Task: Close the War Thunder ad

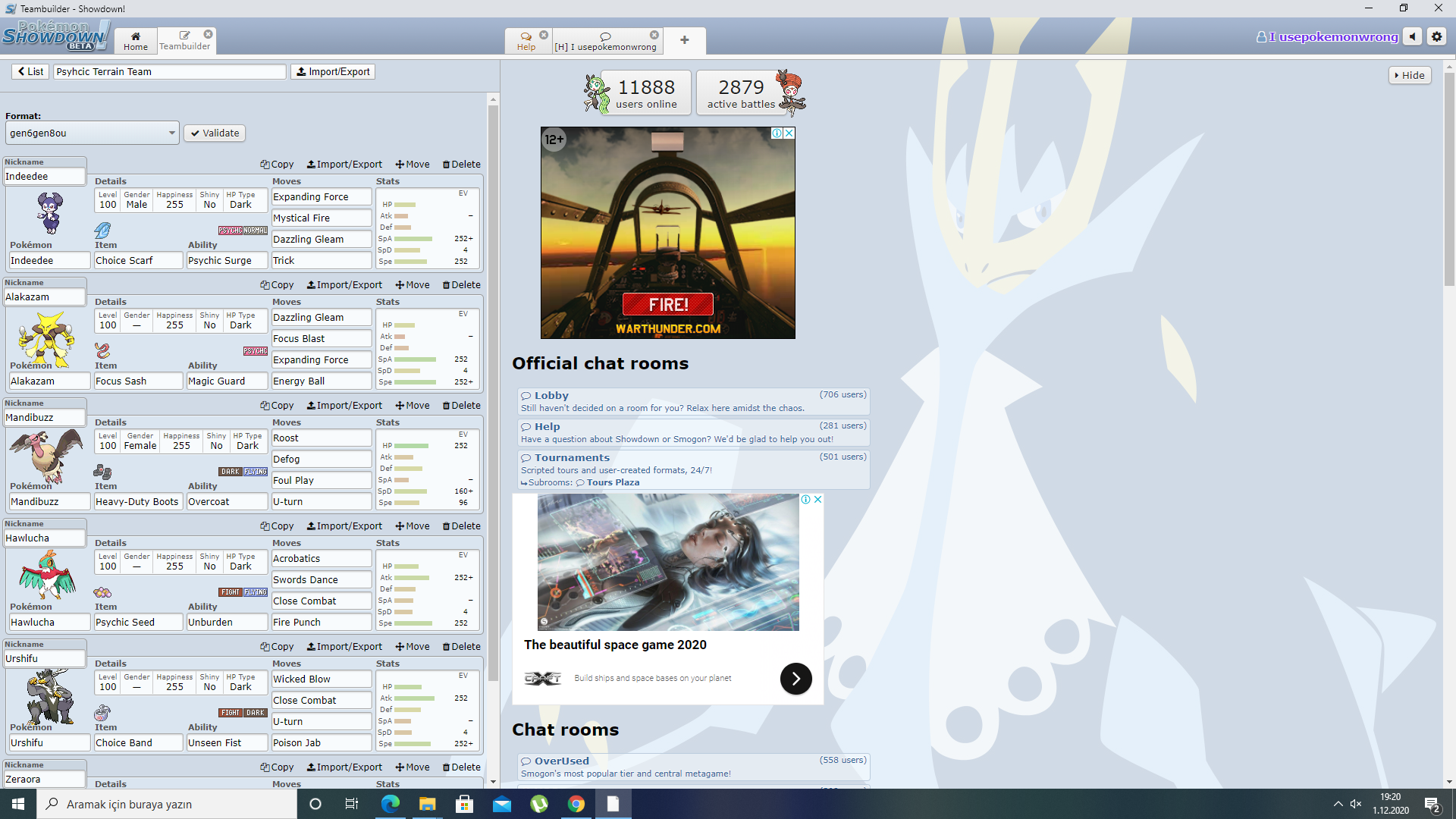Action: point(789,133)
